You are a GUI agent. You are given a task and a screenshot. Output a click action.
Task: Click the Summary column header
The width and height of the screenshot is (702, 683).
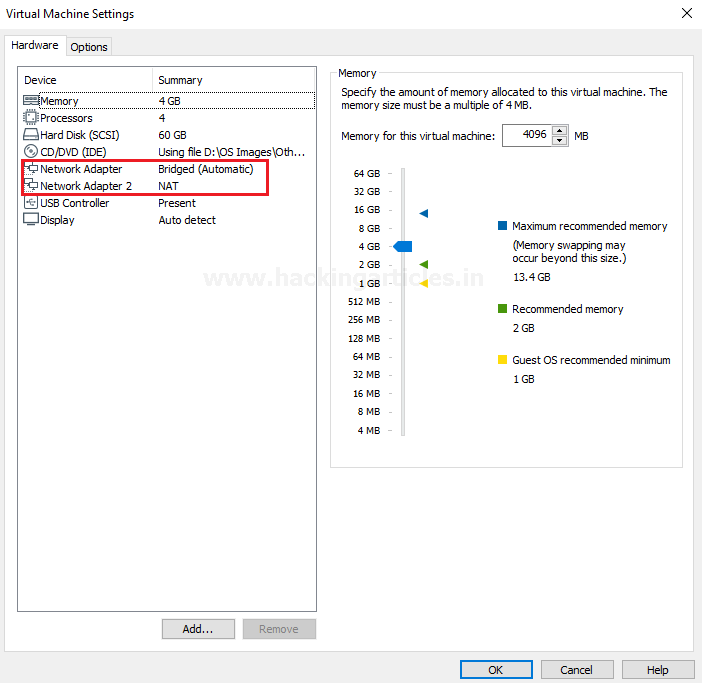pos(180,80)
